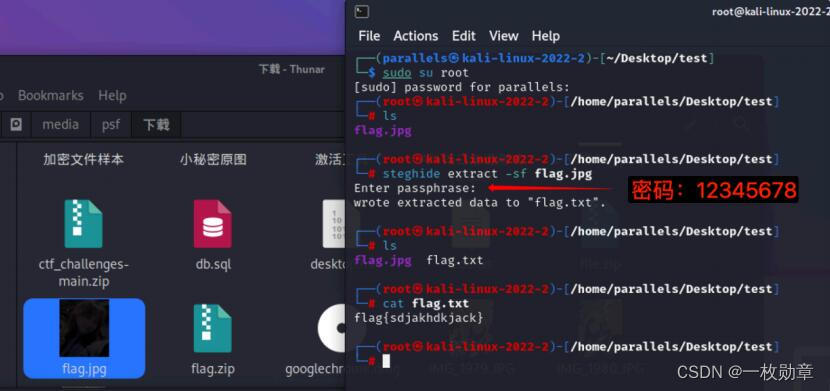Open the terminal View menu
The height and width of the screenshot is (391, 830).
click(x=503, y=36)
